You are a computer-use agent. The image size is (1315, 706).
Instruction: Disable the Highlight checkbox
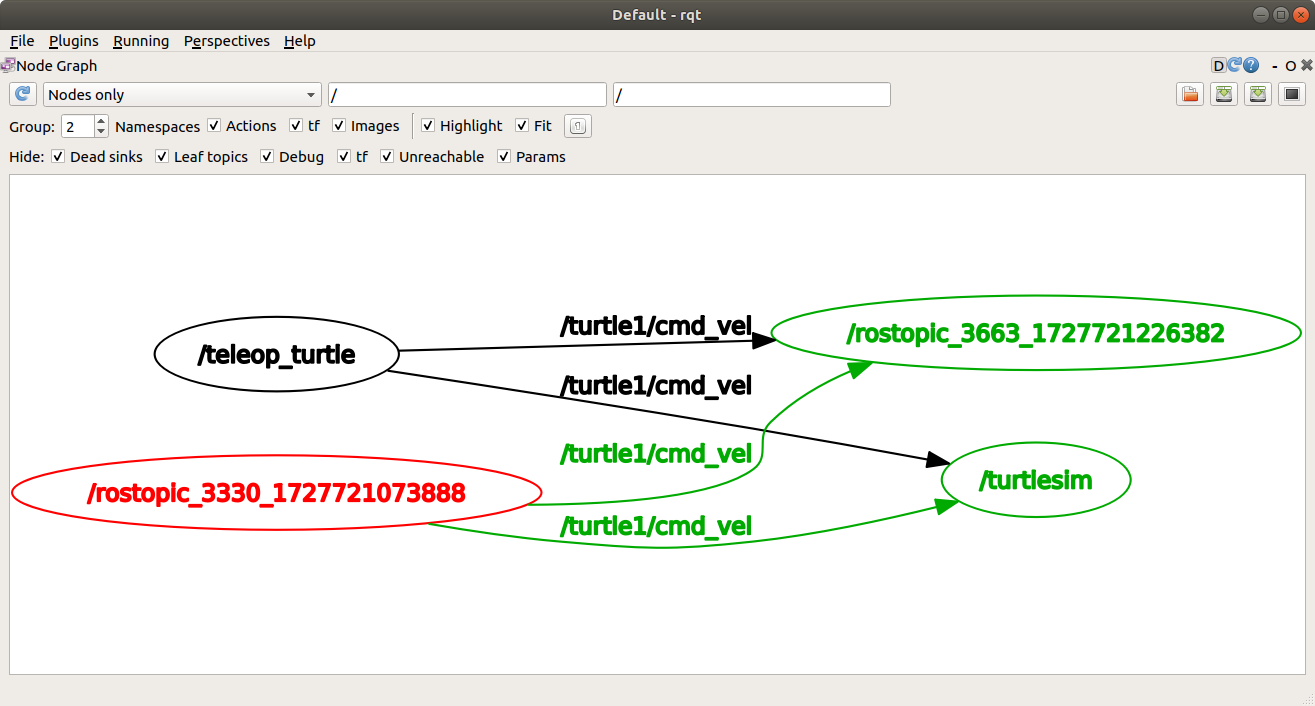tap(428, 126)
